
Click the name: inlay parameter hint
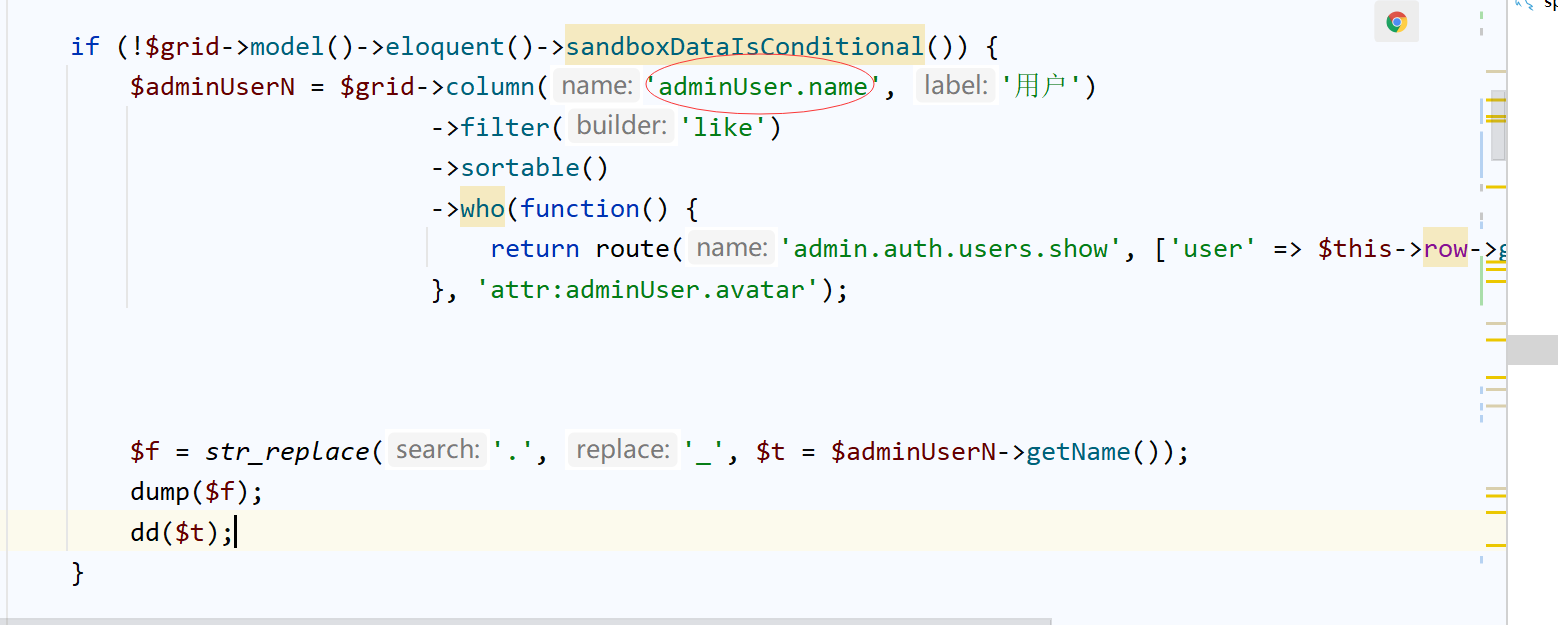click(596, 85)
